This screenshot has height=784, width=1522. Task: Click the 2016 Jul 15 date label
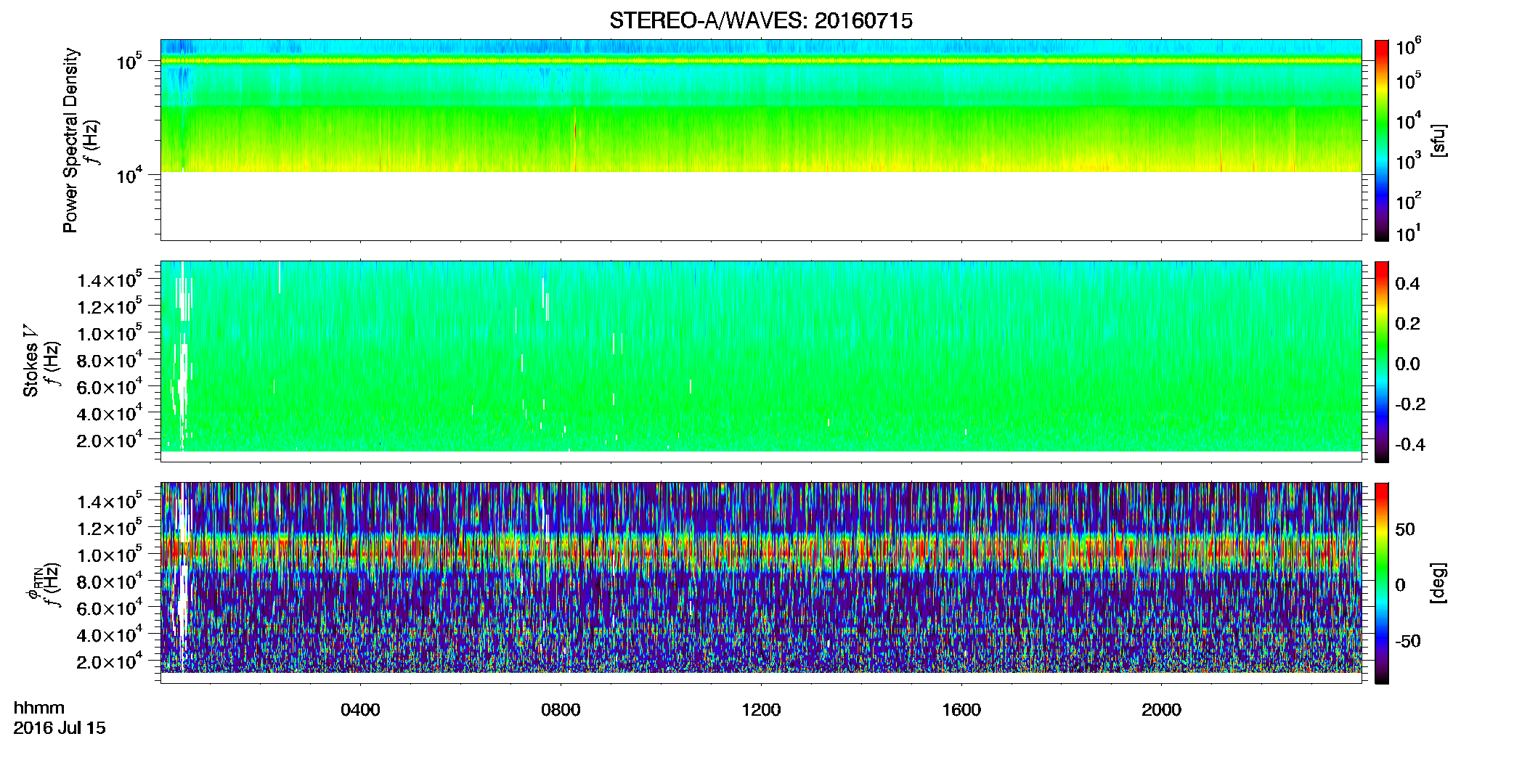click(60, 728)
